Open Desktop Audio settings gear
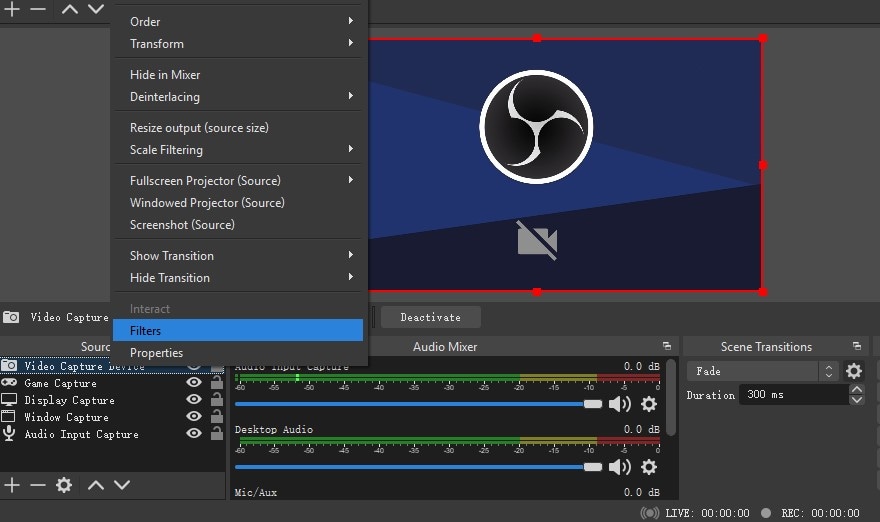 click(x=649, y=467)
